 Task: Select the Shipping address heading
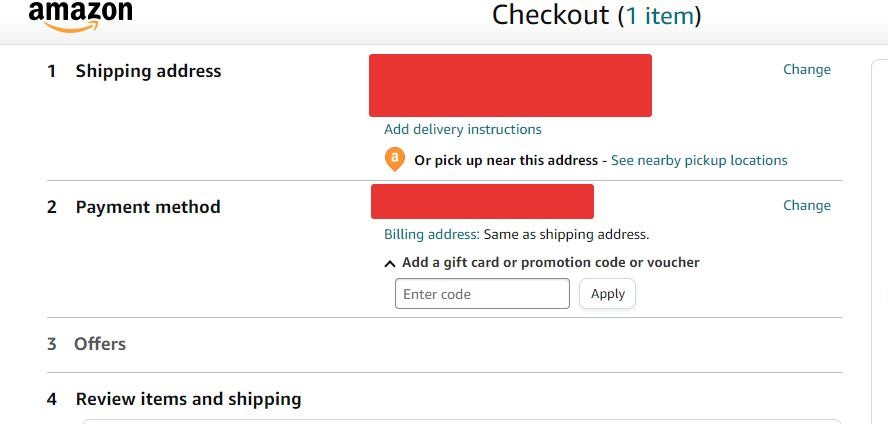tap(148, 71)
